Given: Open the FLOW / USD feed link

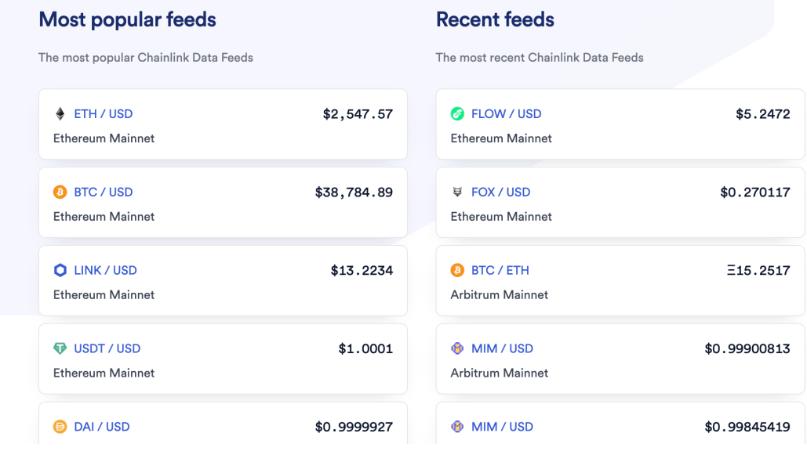Looking at the screenshot, I should point(506,114).
